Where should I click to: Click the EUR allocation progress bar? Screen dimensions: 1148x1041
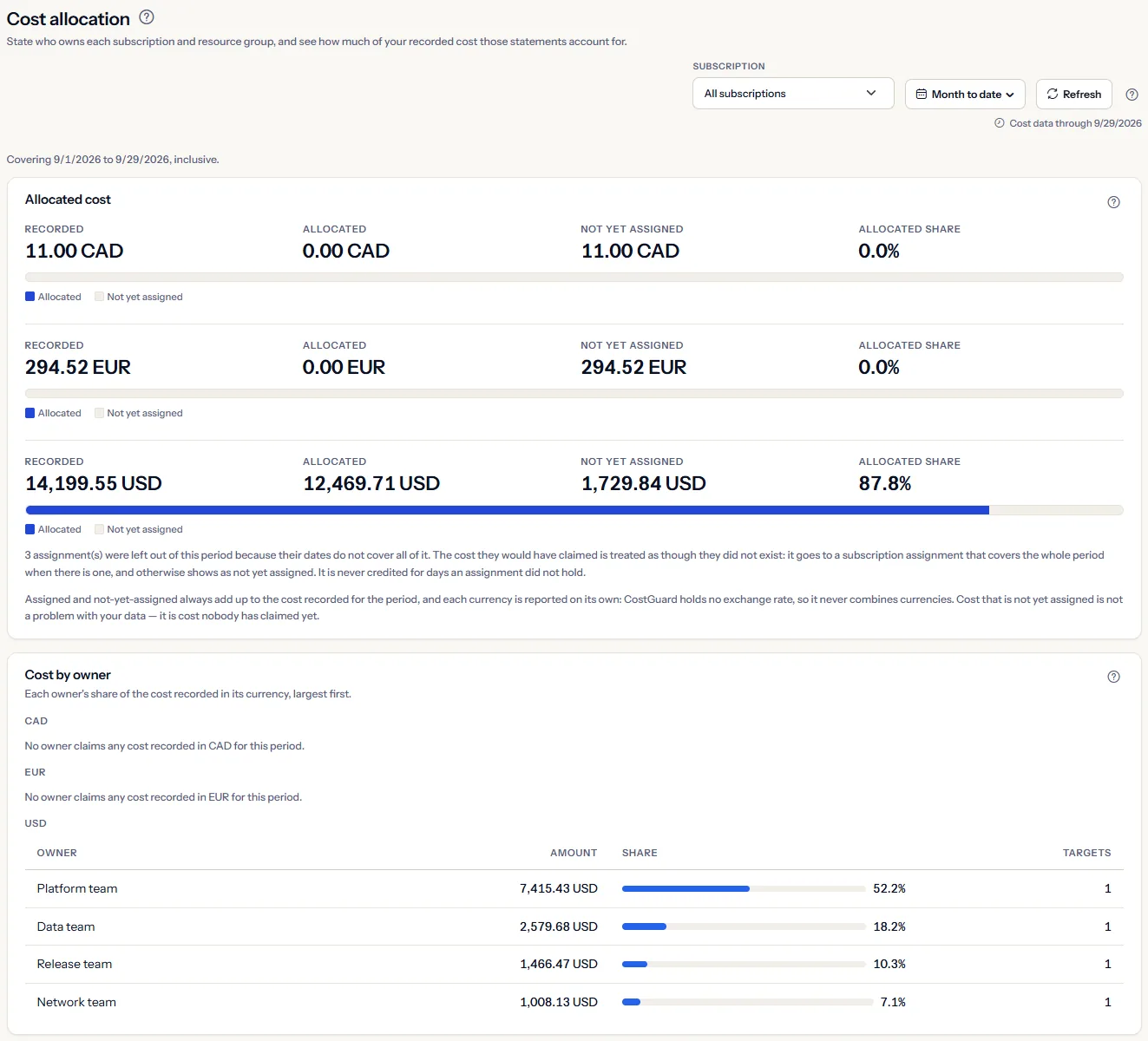click(574, 394)
